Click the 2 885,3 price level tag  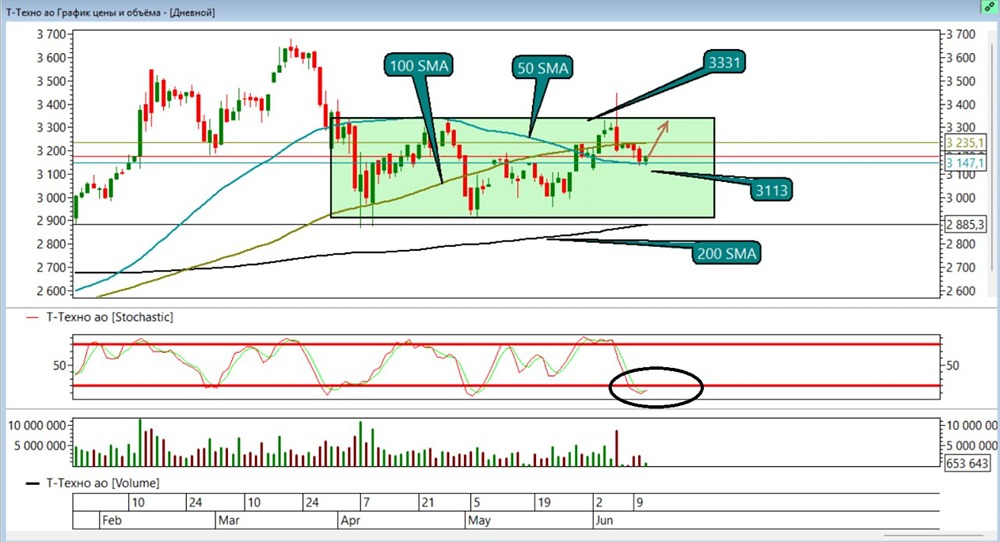point(966,224)
